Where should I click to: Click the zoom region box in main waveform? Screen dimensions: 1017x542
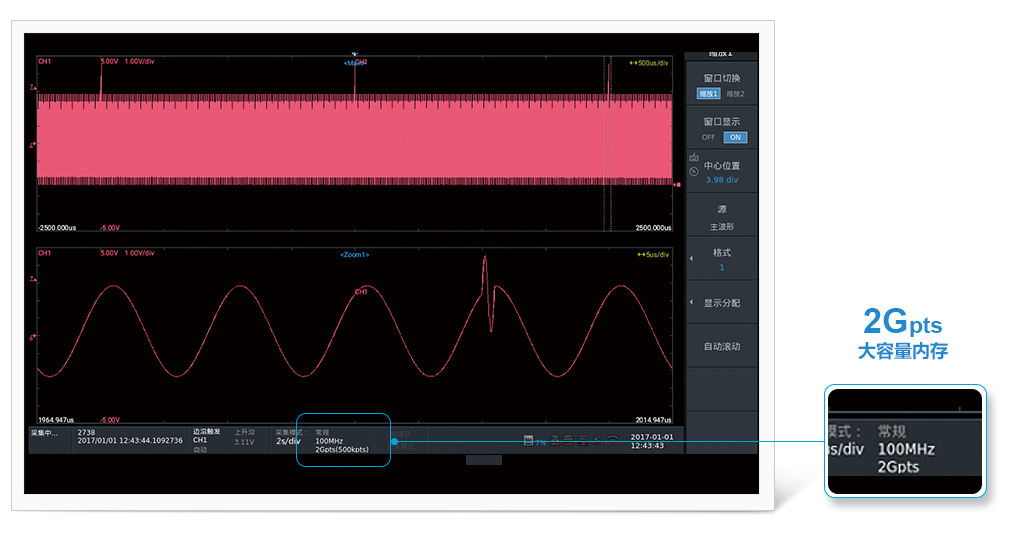pos(606,140)
